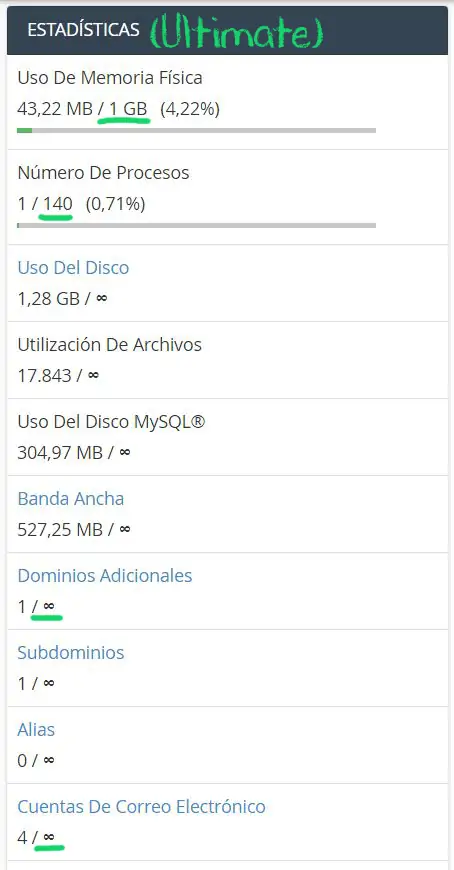Click the infinity symbol beside 1,28 GB
The image size is (454, 870).
click(102, 299)
